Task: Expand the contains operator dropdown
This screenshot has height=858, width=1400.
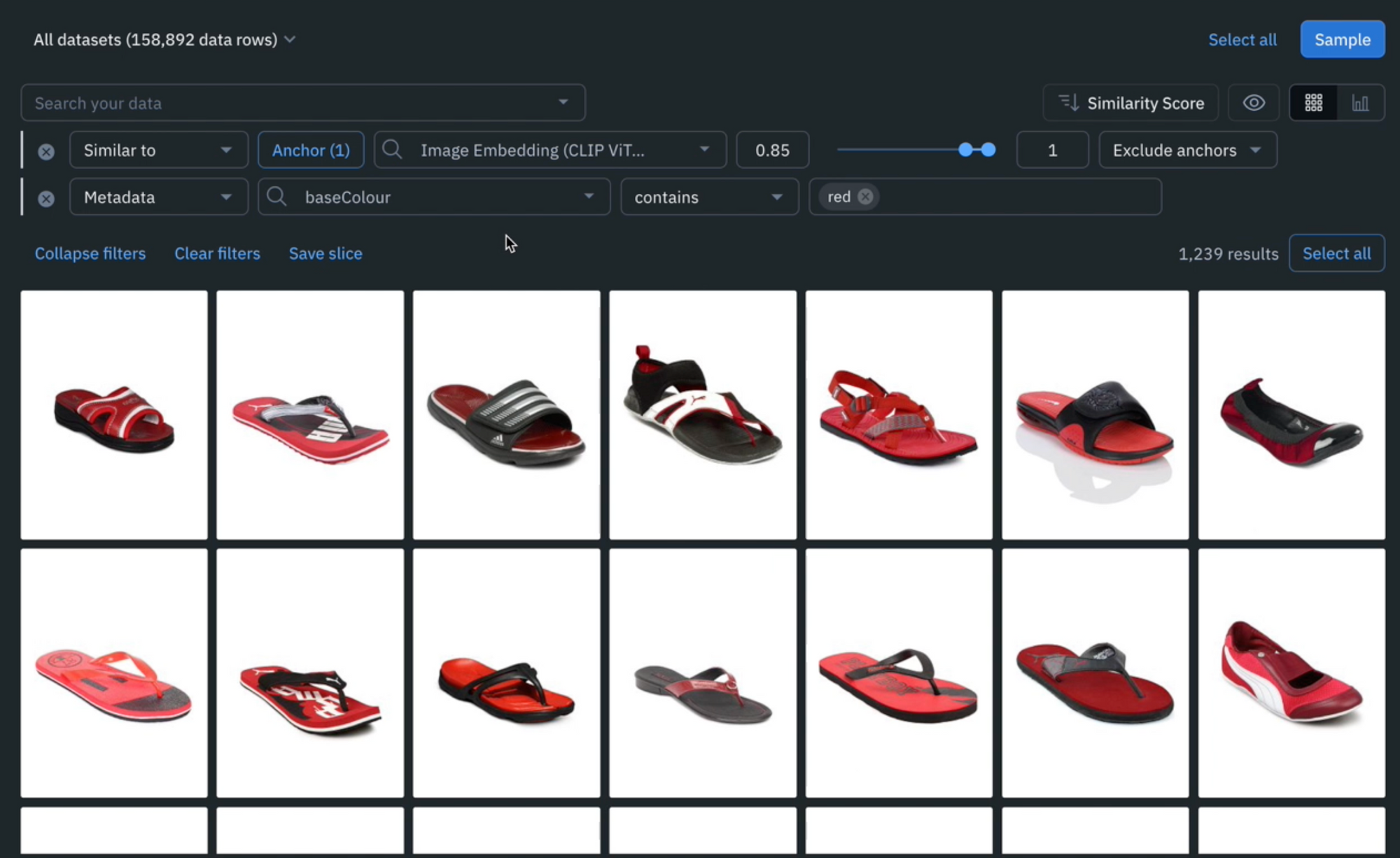Action: click(x=708, y=197)
